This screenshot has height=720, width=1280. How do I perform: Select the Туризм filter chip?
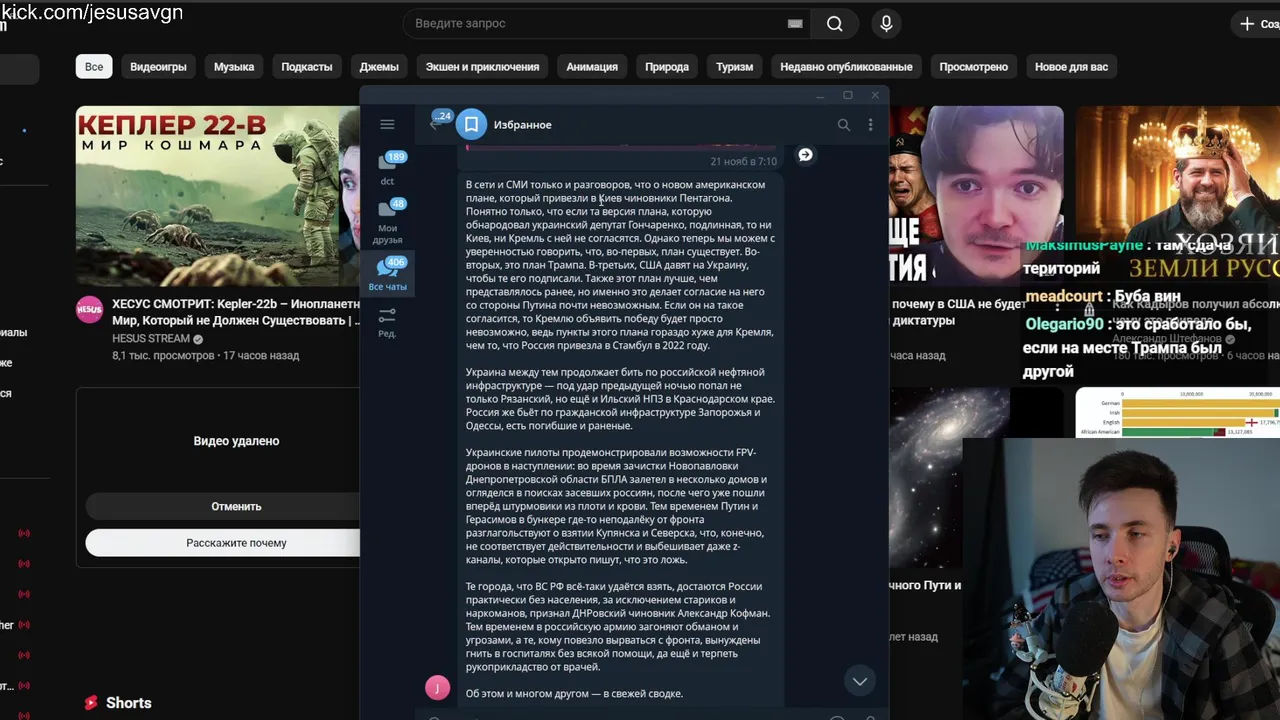735,67
